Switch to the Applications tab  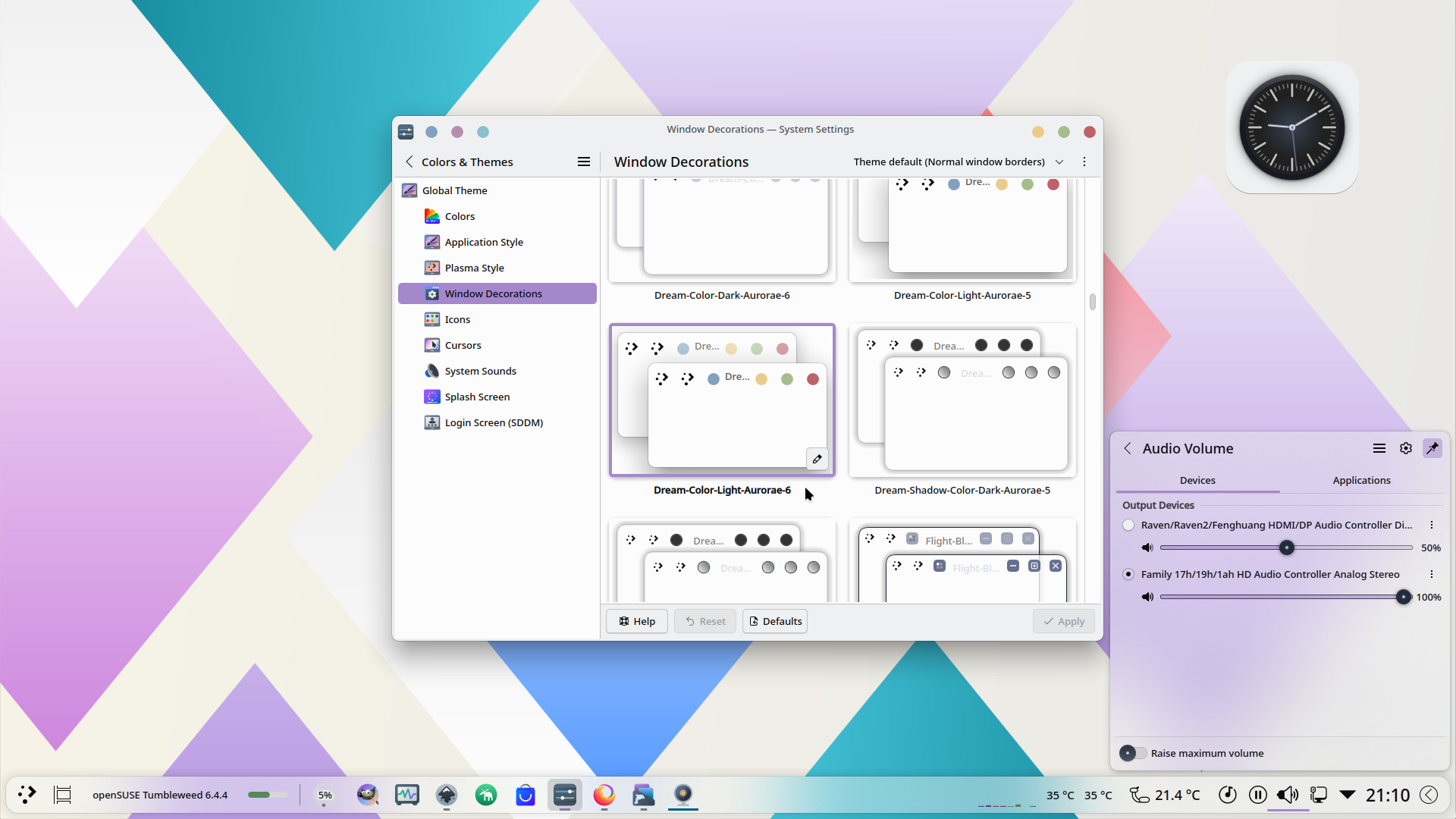1361,480
